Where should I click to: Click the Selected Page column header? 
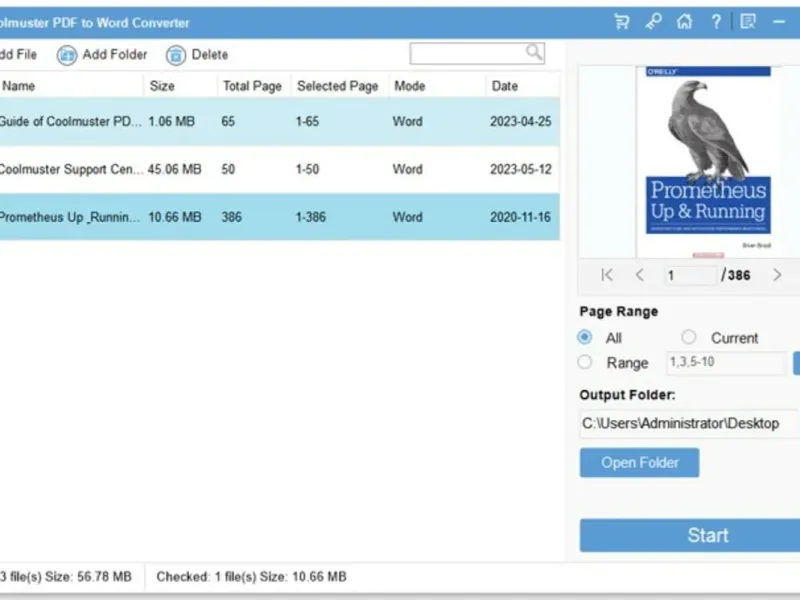pos(339,86)
